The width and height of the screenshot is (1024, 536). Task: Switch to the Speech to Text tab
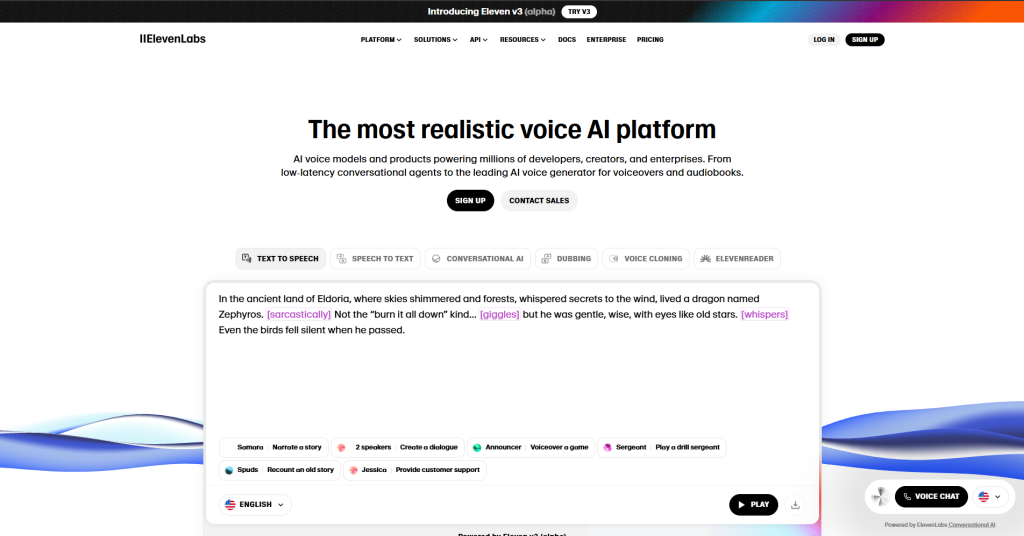point(376,259)
